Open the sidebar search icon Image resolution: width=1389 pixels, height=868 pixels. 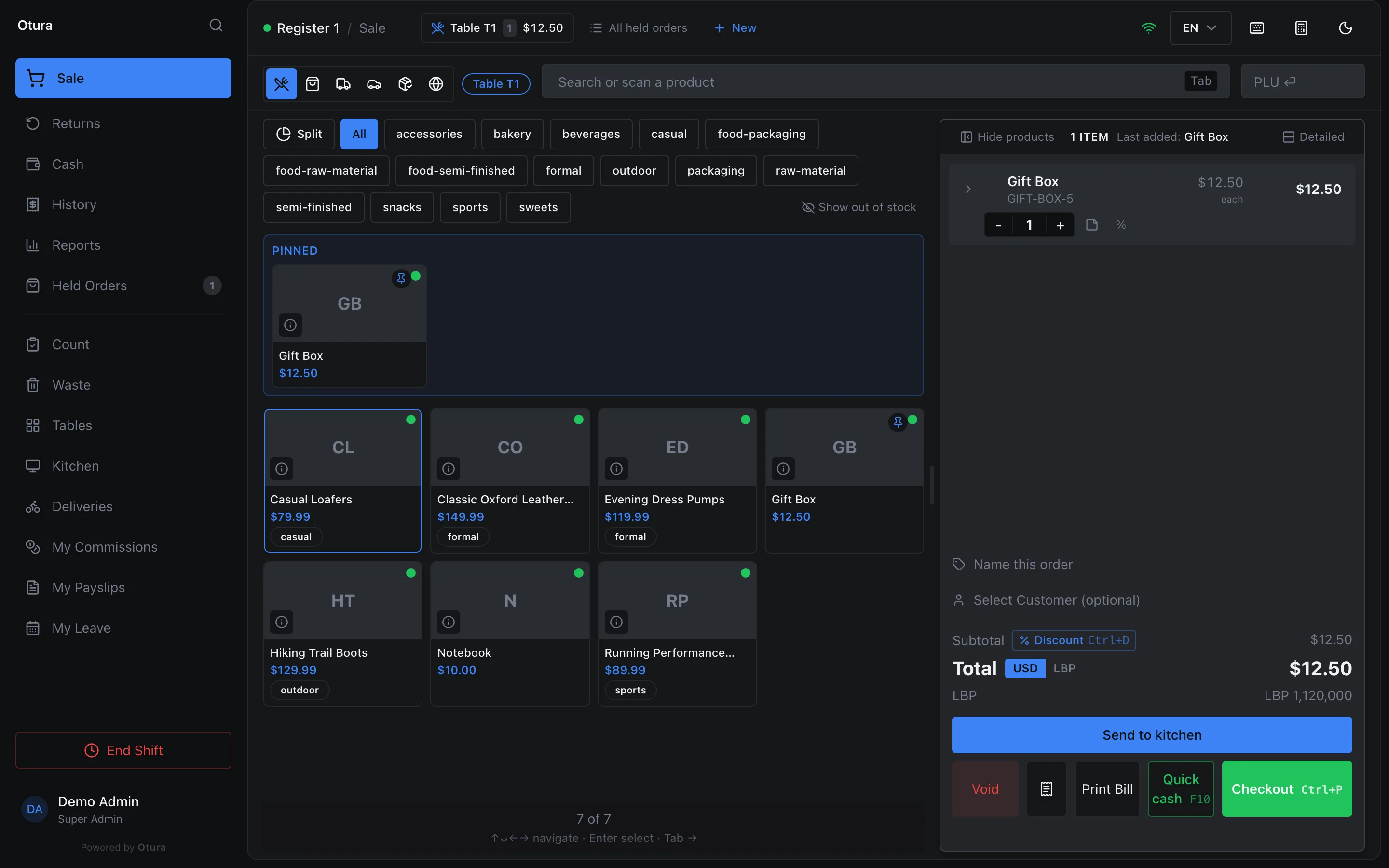tap(216, 25)
